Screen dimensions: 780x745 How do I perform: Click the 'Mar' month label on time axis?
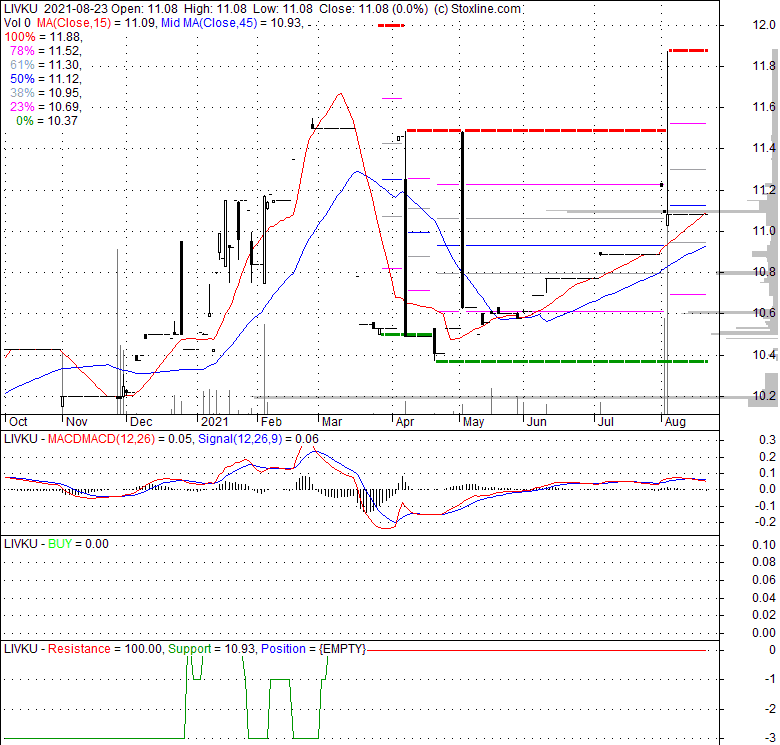tap(332, 422)
